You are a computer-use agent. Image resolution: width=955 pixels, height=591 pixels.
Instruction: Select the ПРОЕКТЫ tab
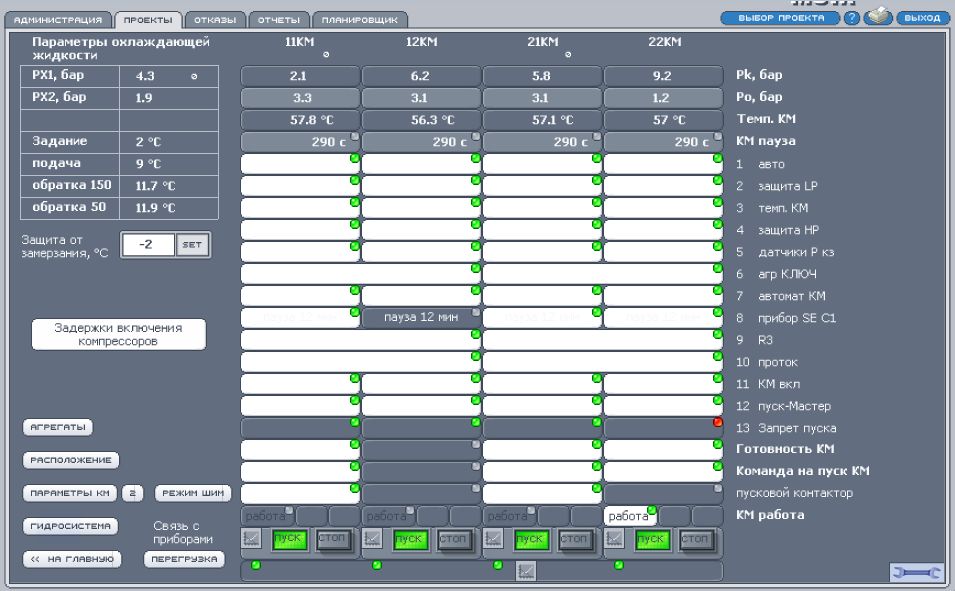click(148, 20)
